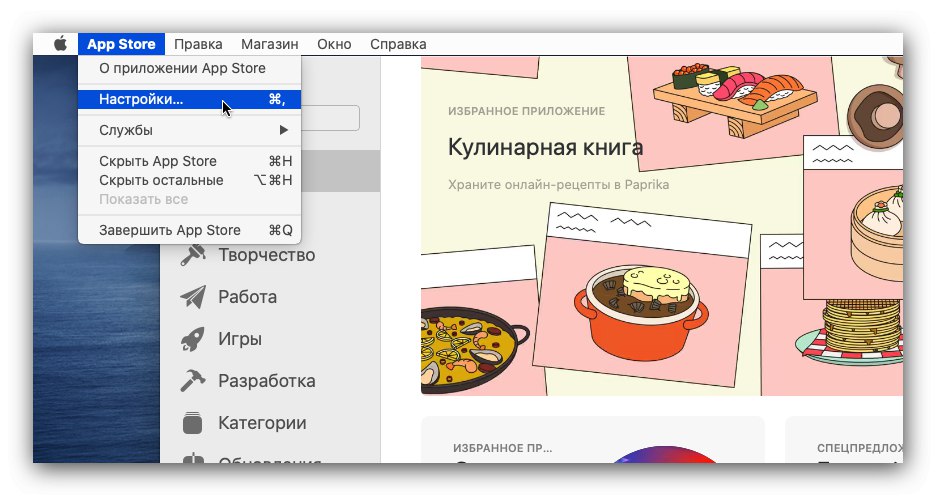Open the Кулинарная книга featured banner
Image resolution: width=936 pixels, height=496 pixels.
[661, 226]
